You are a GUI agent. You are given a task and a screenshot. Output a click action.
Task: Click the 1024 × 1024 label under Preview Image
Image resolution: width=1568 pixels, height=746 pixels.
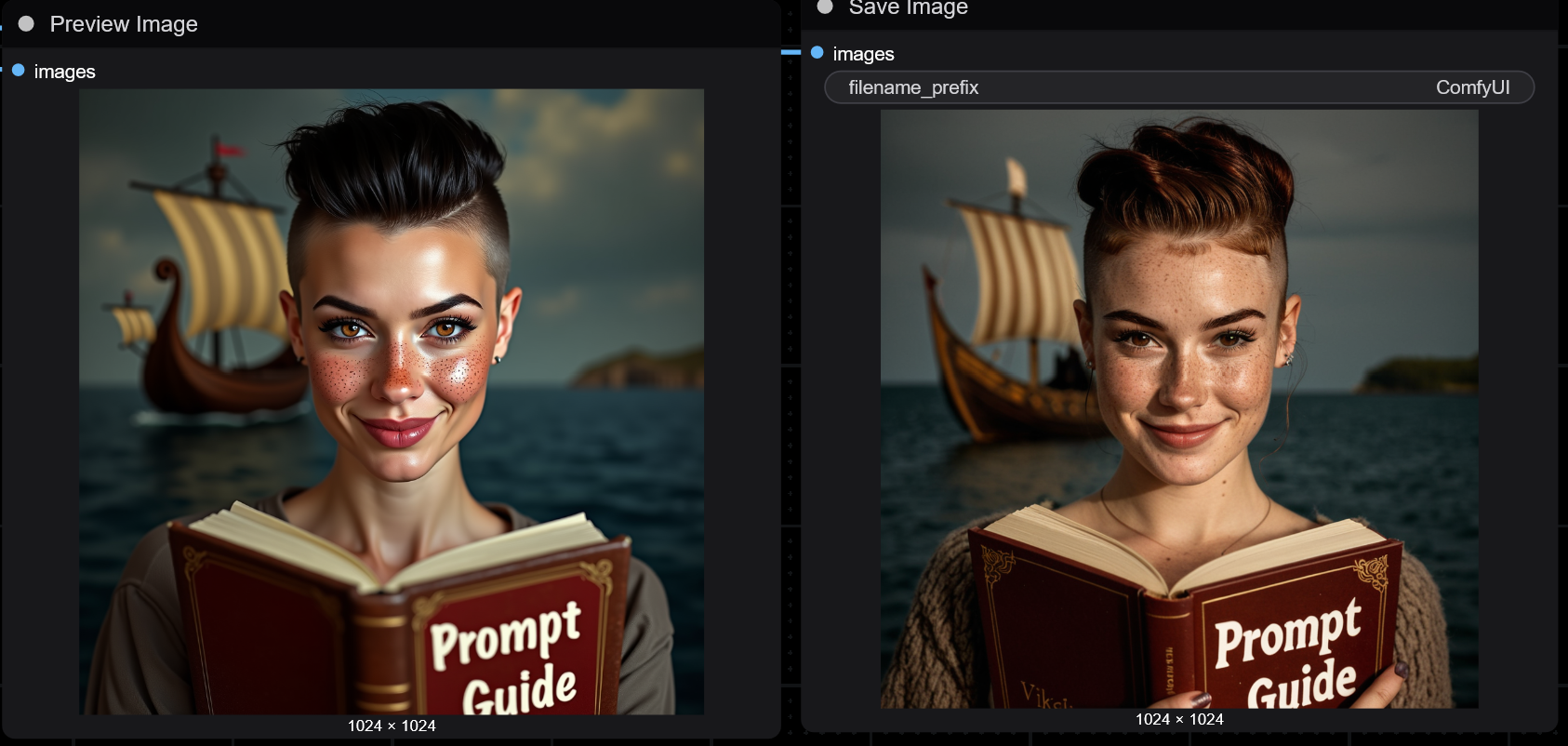[392, 726]
